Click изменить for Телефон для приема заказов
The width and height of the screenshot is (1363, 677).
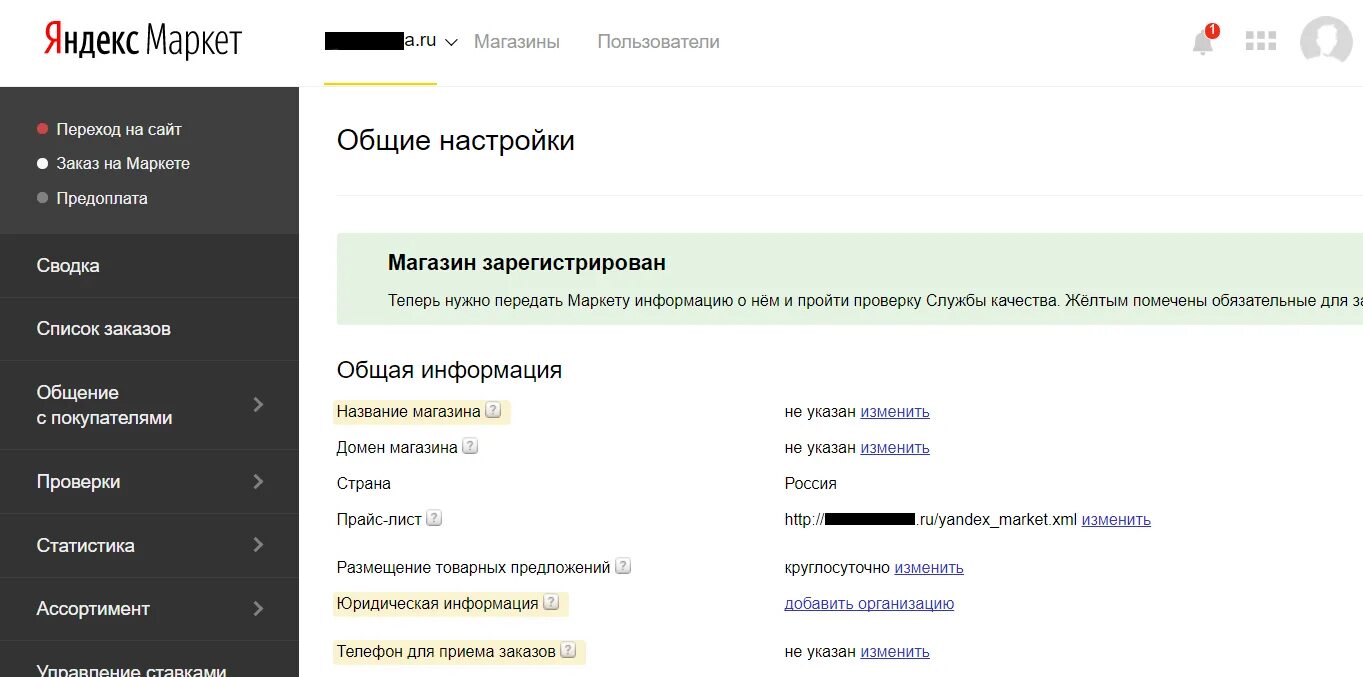pos(895,651)
